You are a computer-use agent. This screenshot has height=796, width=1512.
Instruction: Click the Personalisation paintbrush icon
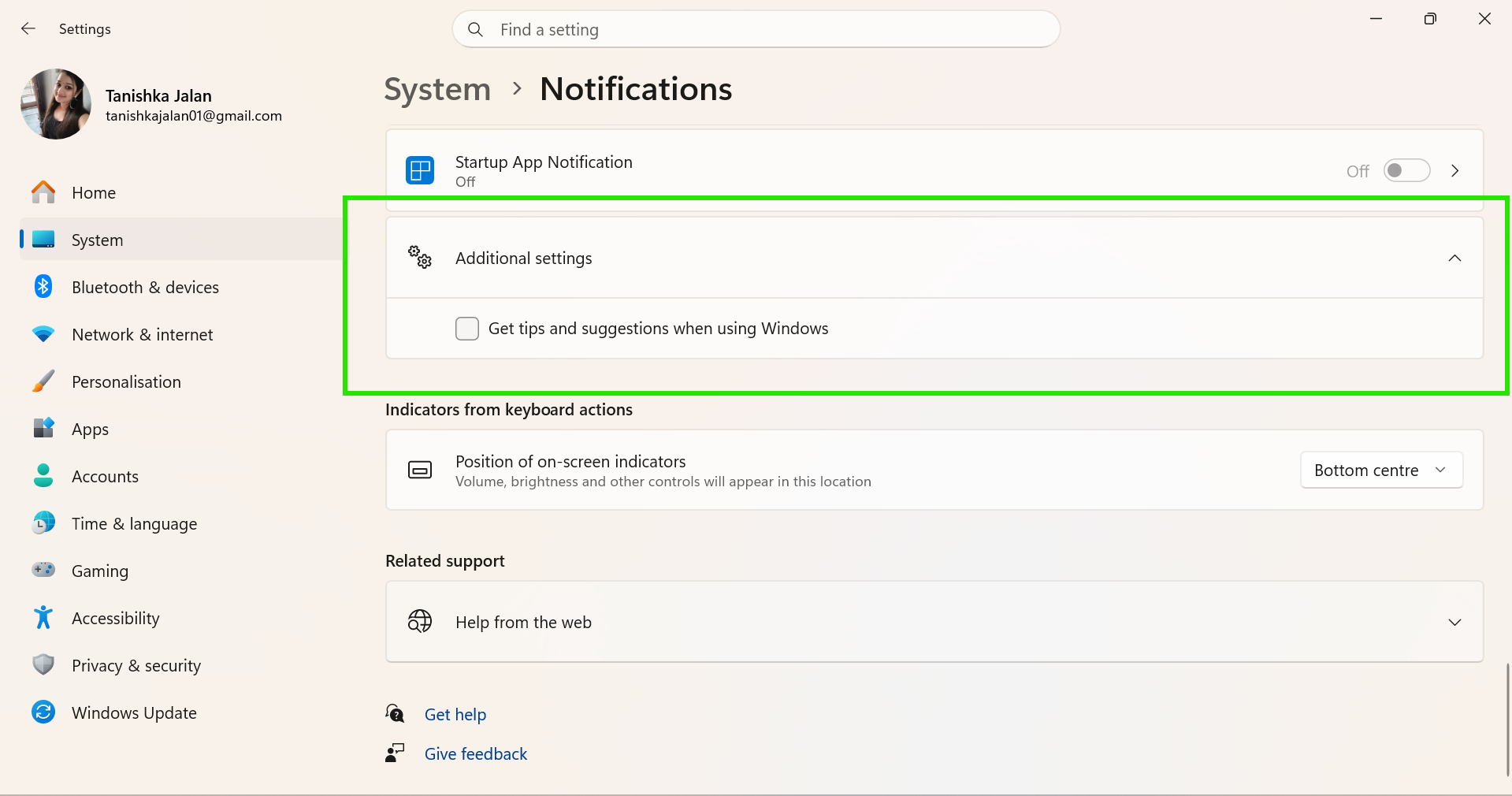[x=43, y=381]
